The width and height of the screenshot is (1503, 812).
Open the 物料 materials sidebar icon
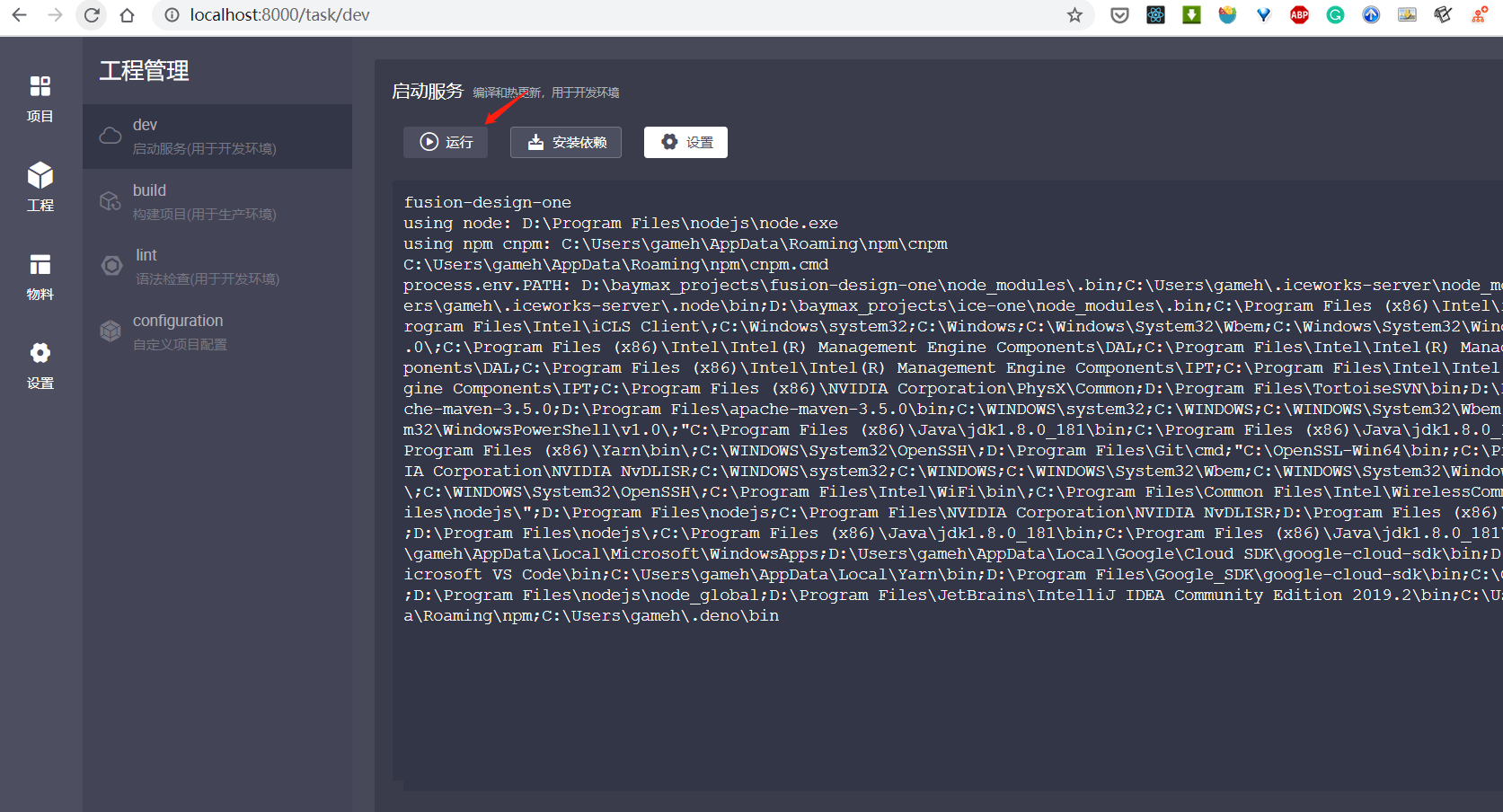40,277
